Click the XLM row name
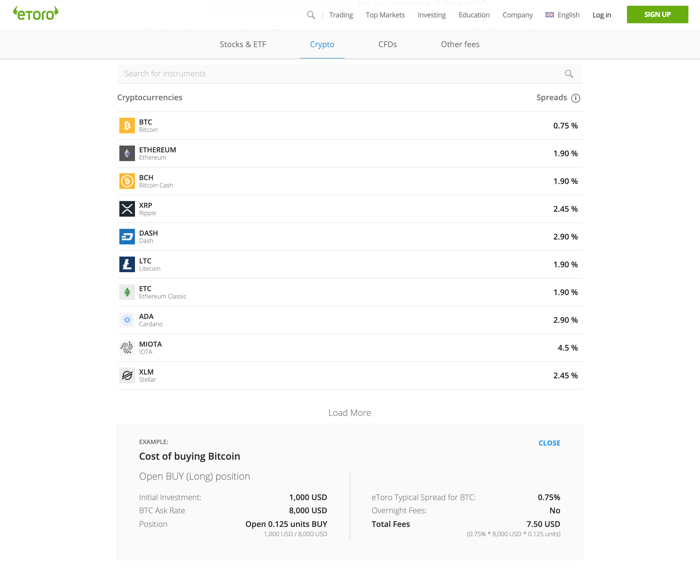700x576 pixels. coord(146,371)
